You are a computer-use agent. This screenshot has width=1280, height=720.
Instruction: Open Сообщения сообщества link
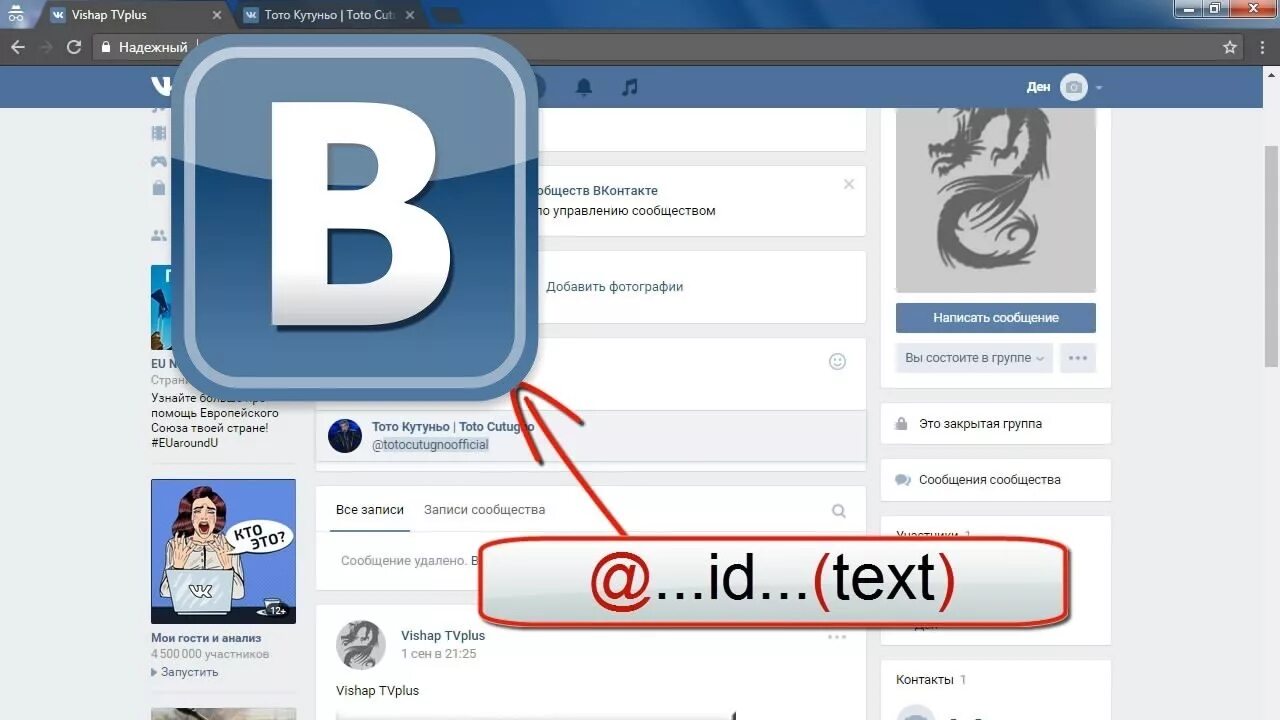click(990, 480)
